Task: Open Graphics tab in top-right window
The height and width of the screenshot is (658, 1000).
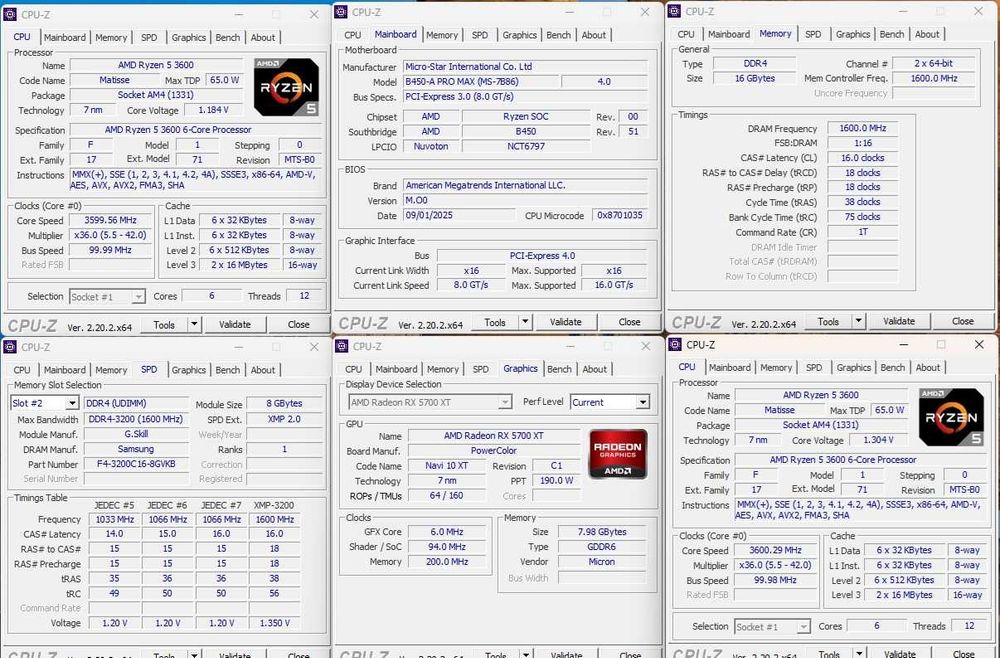Action: pyautogui.click(x=853, y=34)
